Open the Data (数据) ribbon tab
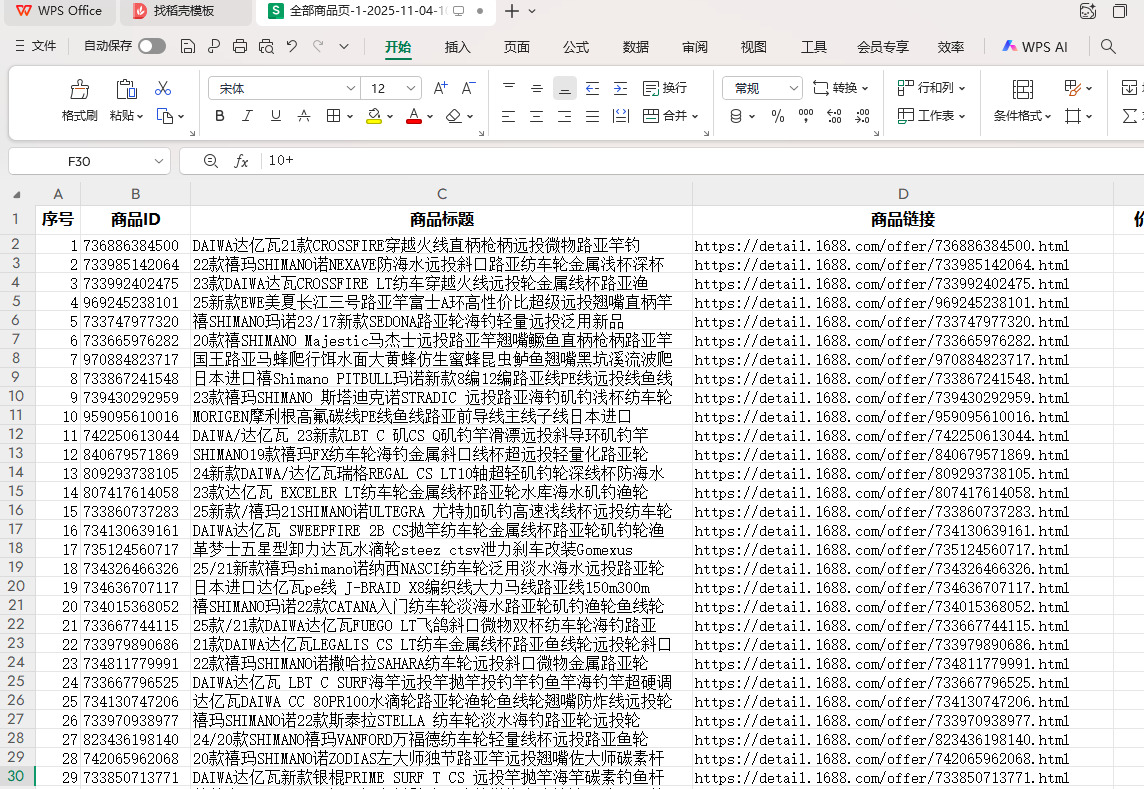Viewport: 1144px width, 789px height. point(636,47)
